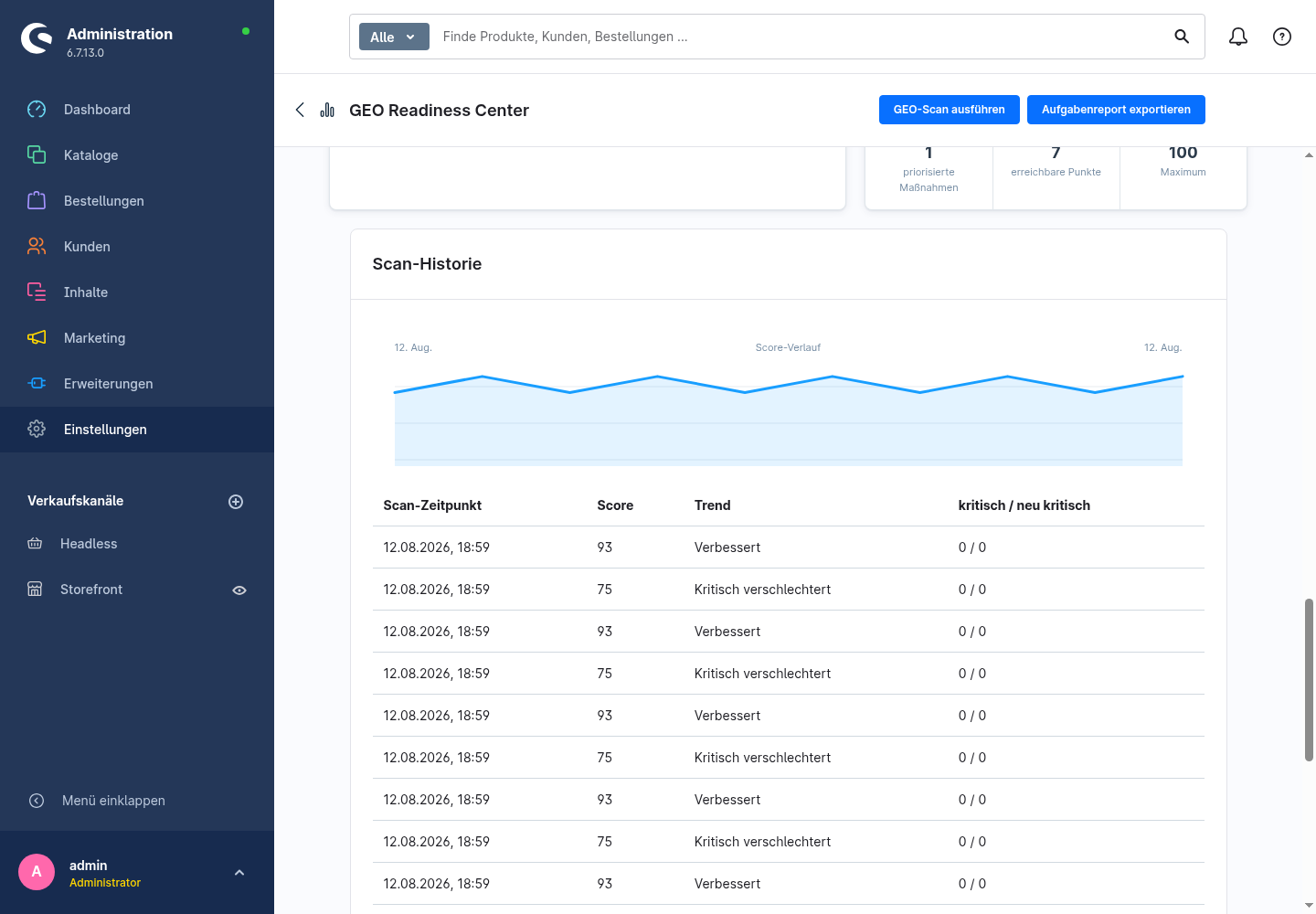
Task: Open notifications bell icon
Action: tap(1238, 37)
